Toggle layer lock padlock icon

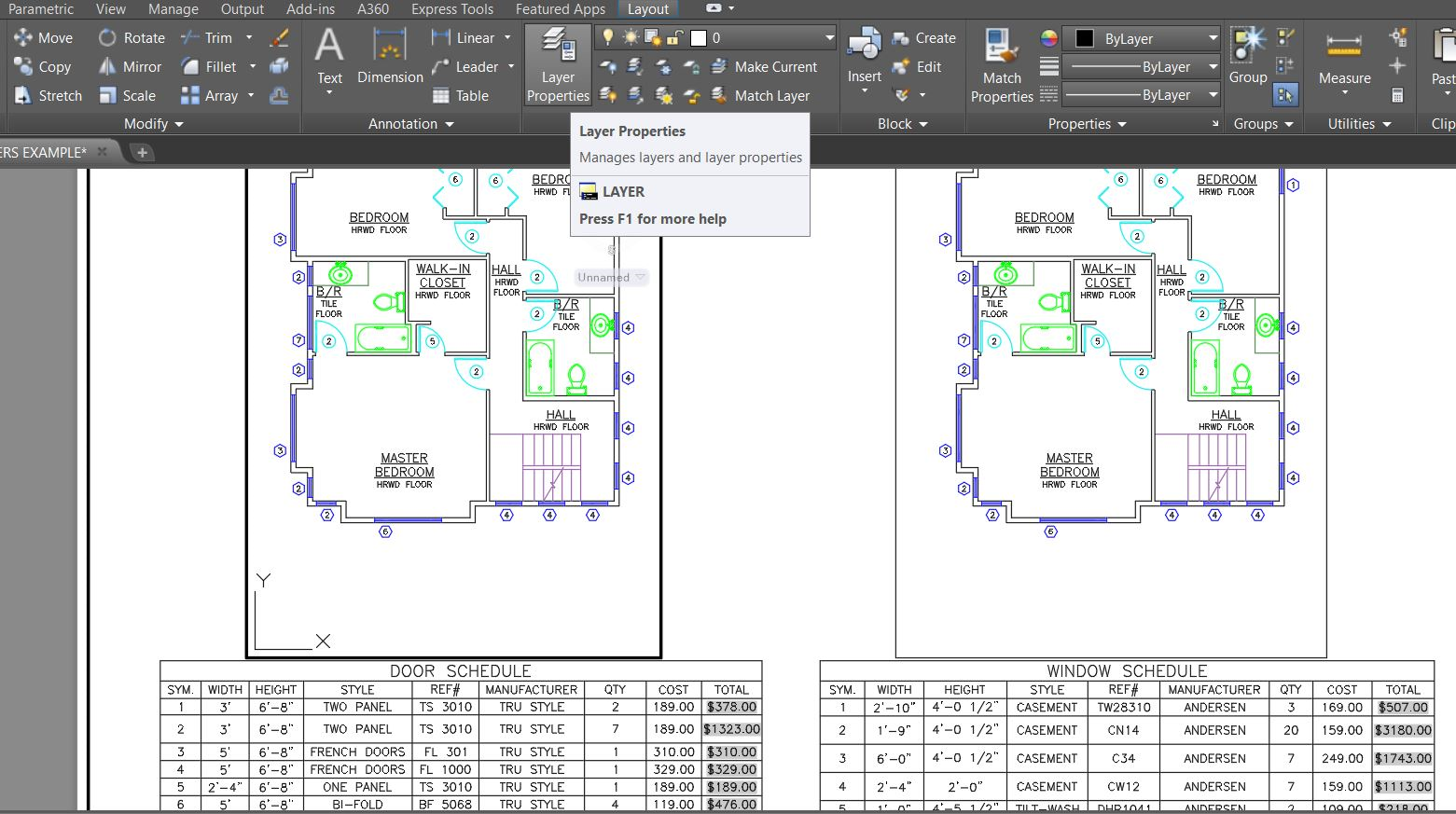coord(676,38)
